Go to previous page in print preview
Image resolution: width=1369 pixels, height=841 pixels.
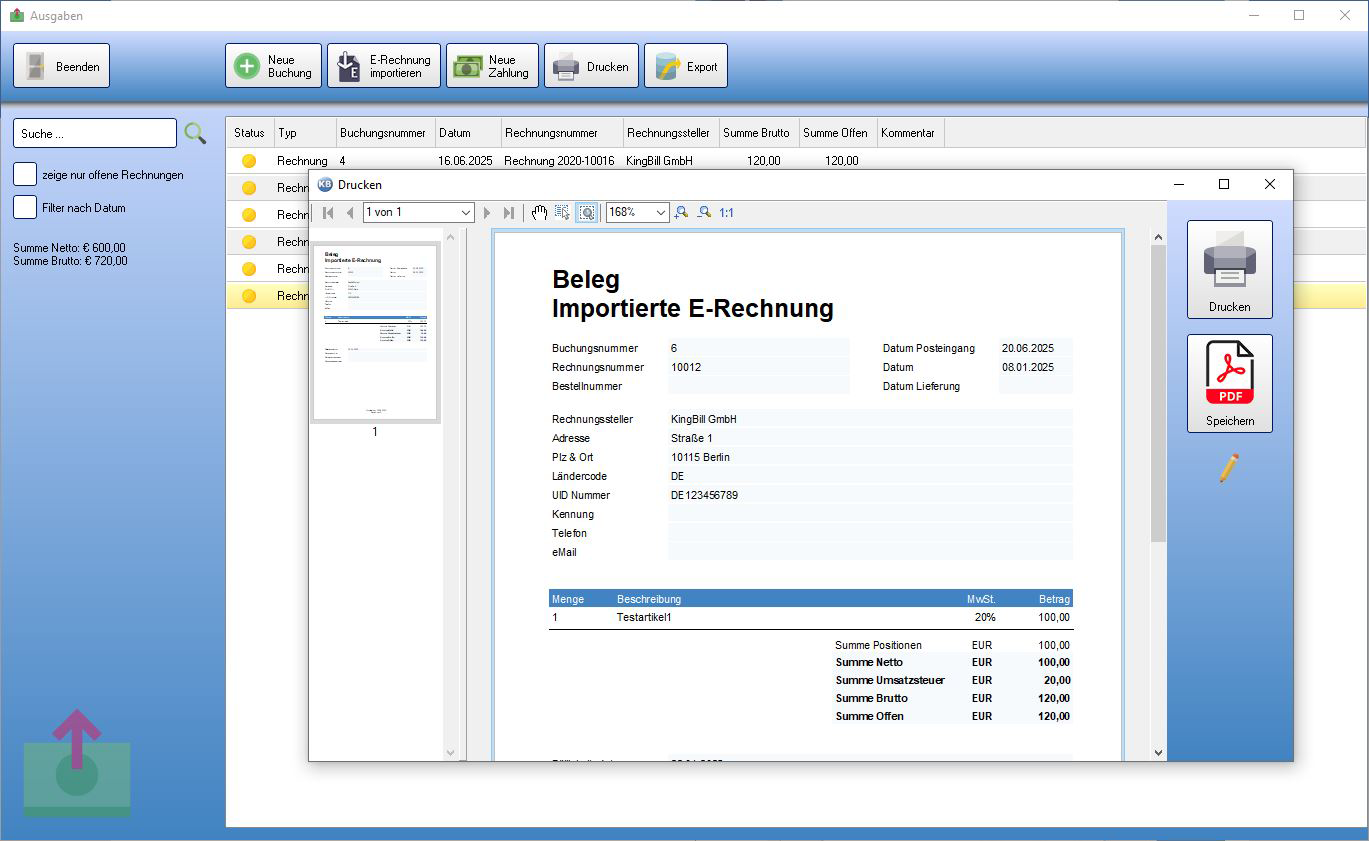click(350, 213)
